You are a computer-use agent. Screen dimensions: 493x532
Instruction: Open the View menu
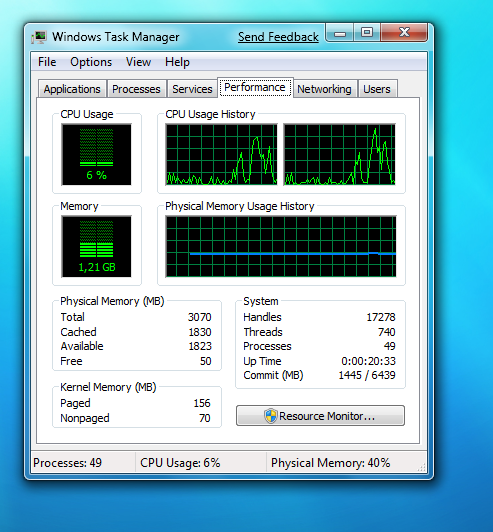point(138,62)
